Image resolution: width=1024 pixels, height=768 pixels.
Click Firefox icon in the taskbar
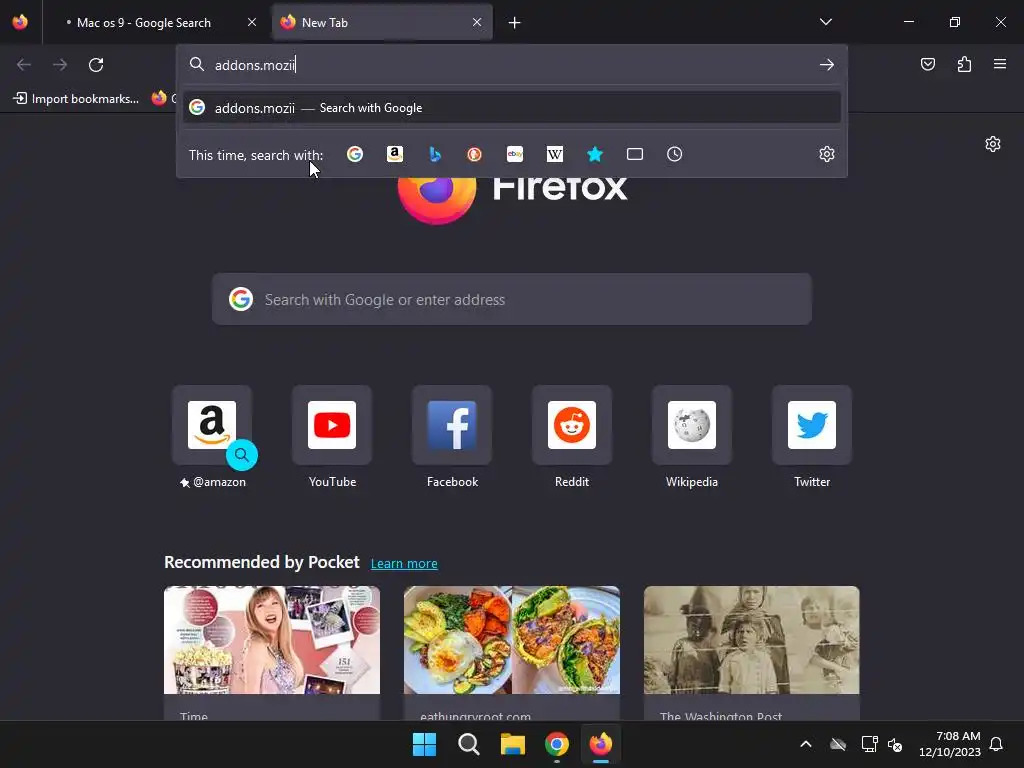click(x=601, y=744)
